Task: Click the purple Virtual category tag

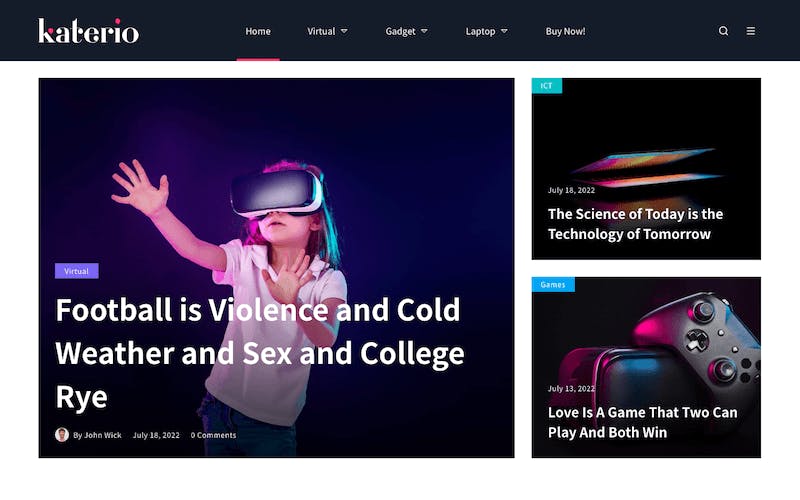Action: tap(77, 271)
